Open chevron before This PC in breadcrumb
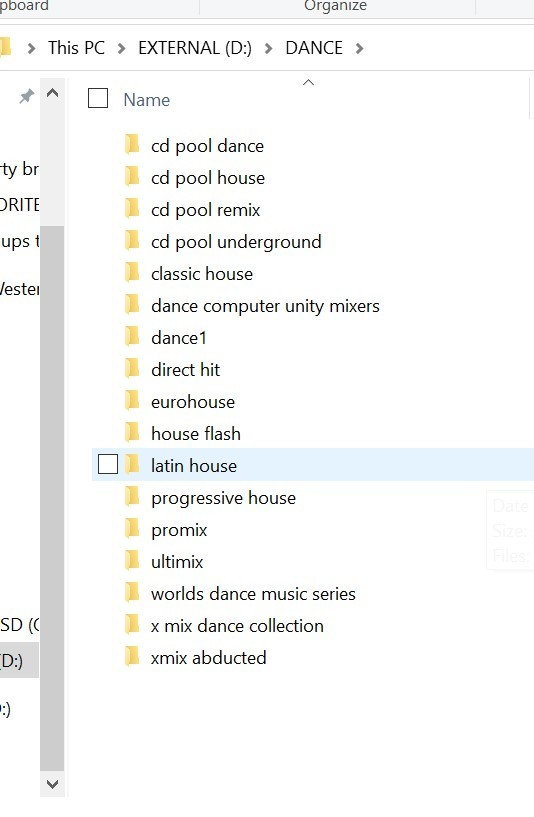 pos(31,48)
